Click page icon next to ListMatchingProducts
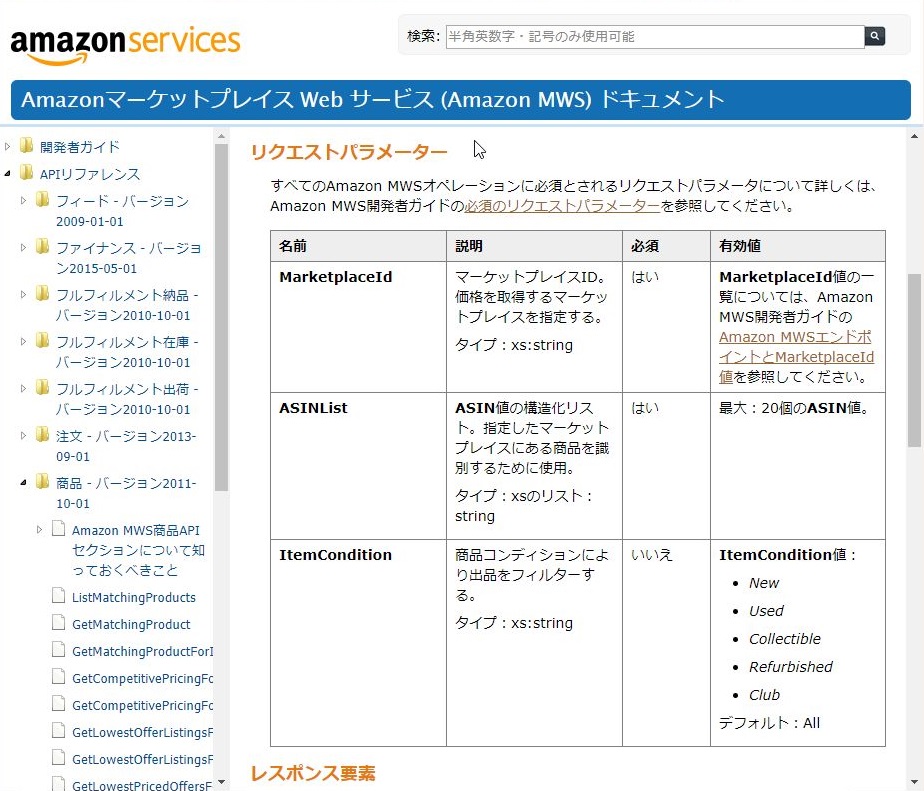This screenshot has height=791, width=924. 58,595
